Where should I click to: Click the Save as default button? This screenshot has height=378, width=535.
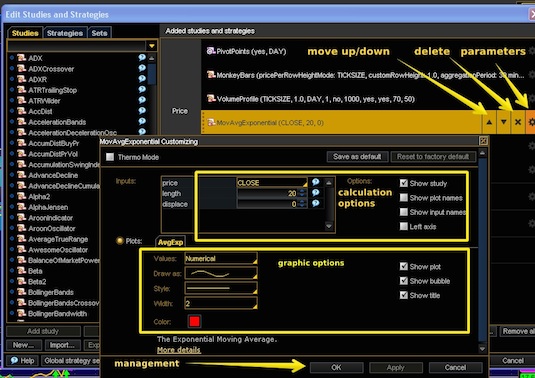pyautogui.click(x=357, y=157)
